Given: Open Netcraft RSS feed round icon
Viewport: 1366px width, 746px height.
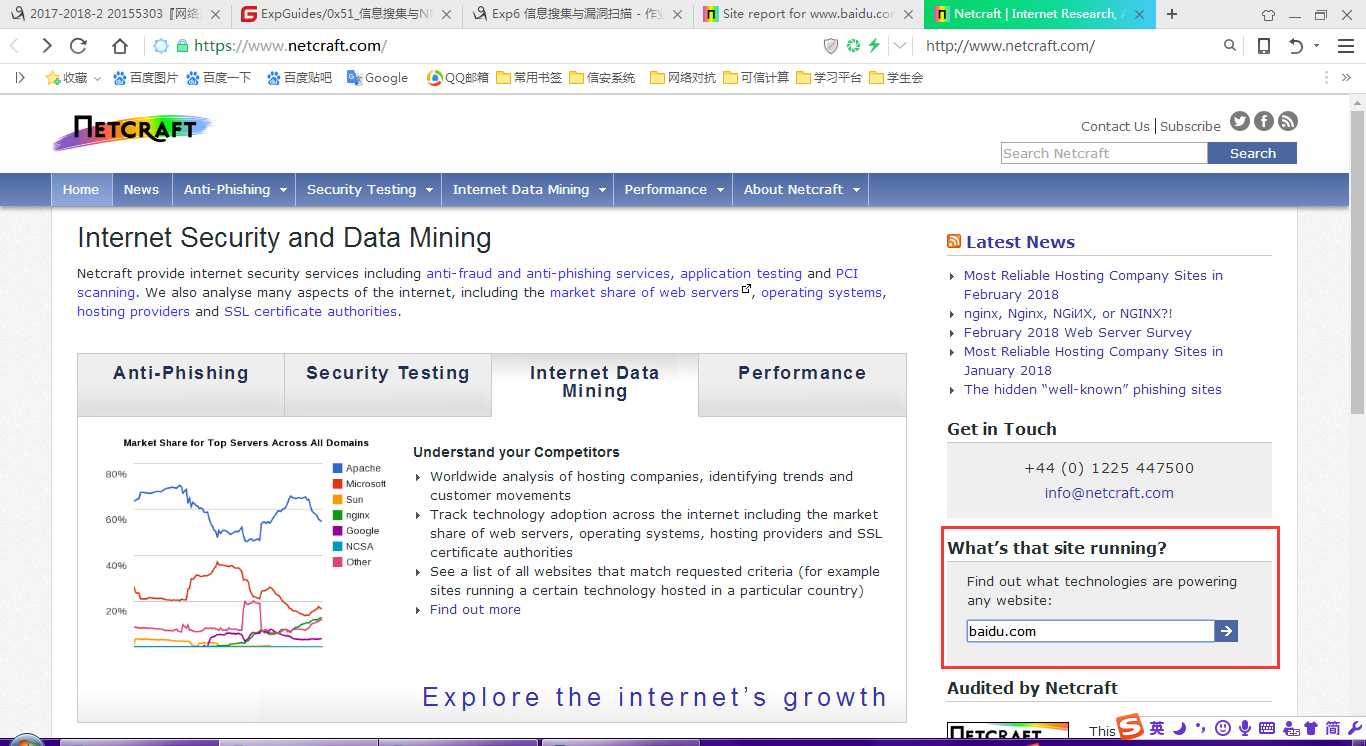Looking at the screenshot, I should coord(1288,121).
